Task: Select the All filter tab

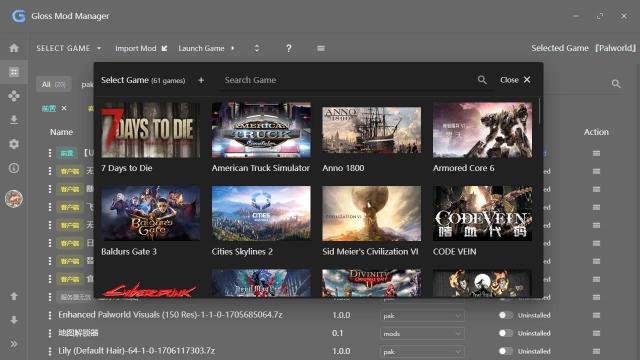Action: [53, 84]
